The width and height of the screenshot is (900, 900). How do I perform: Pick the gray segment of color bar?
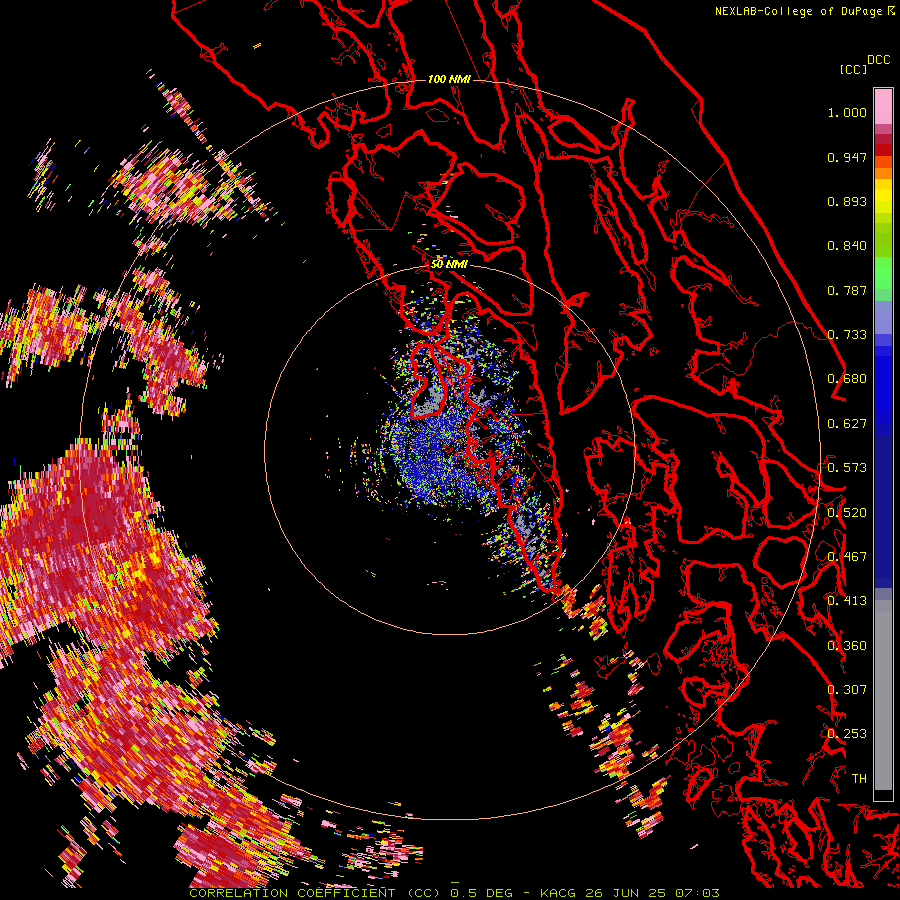coord(883,695)
